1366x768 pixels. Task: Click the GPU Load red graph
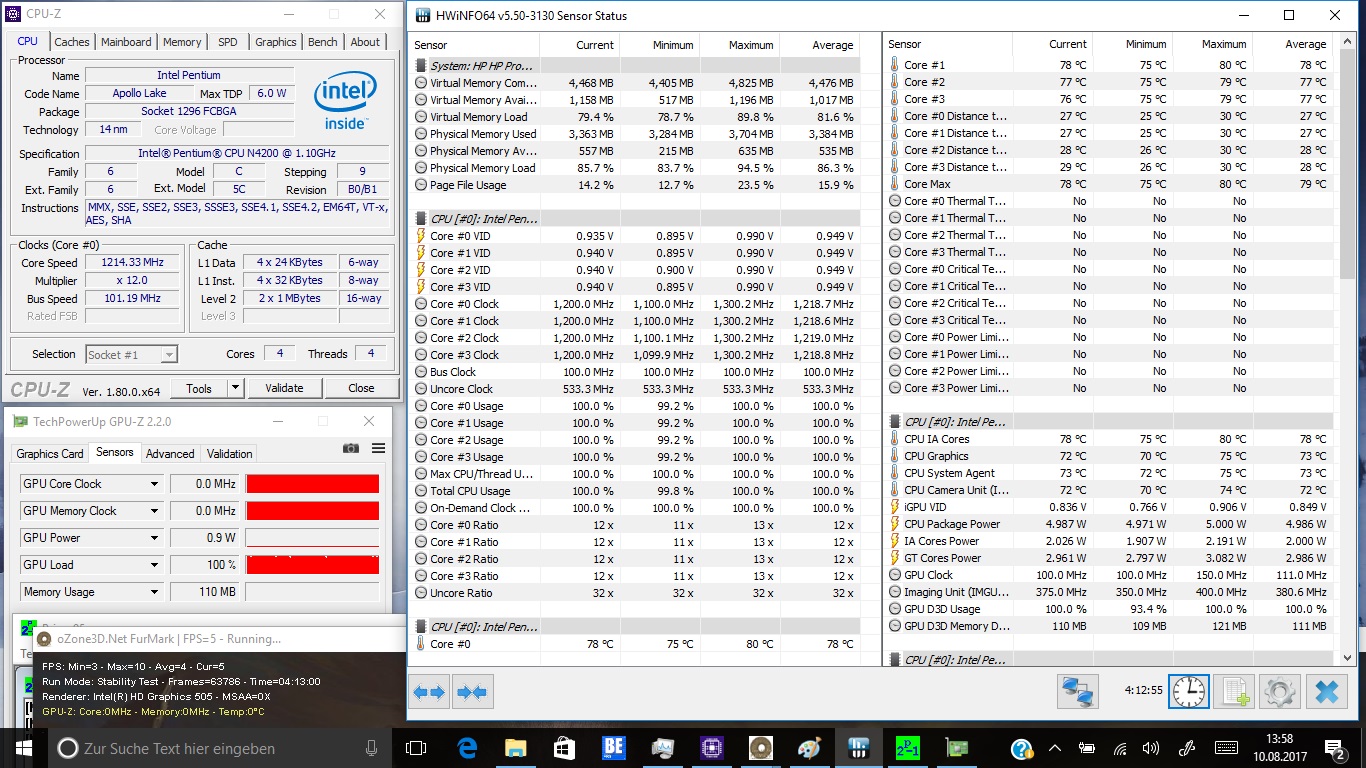pyautogui.click(x=312, y=565)
